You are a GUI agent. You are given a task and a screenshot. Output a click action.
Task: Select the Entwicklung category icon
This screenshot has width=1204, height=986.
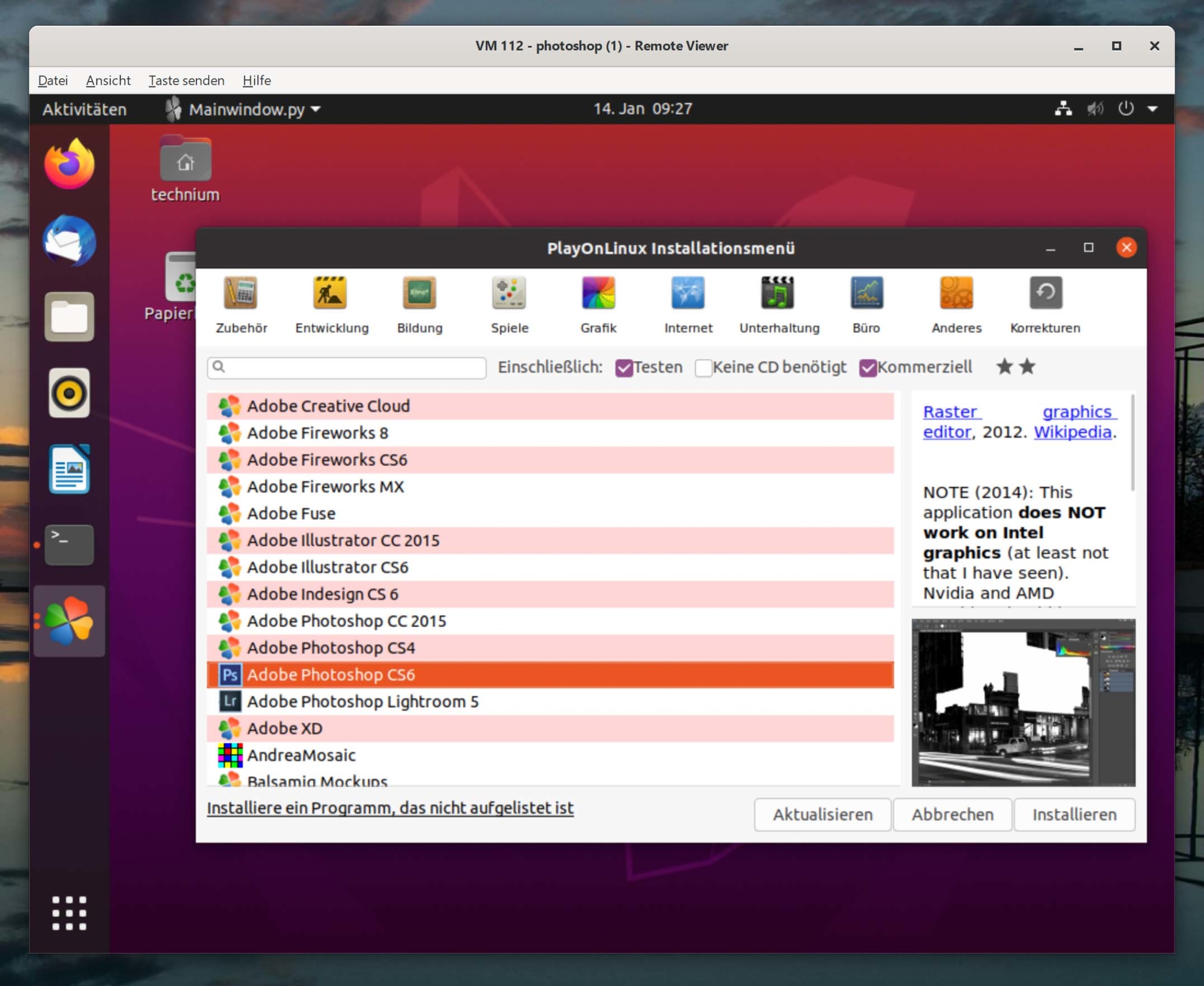coord(330,303)
